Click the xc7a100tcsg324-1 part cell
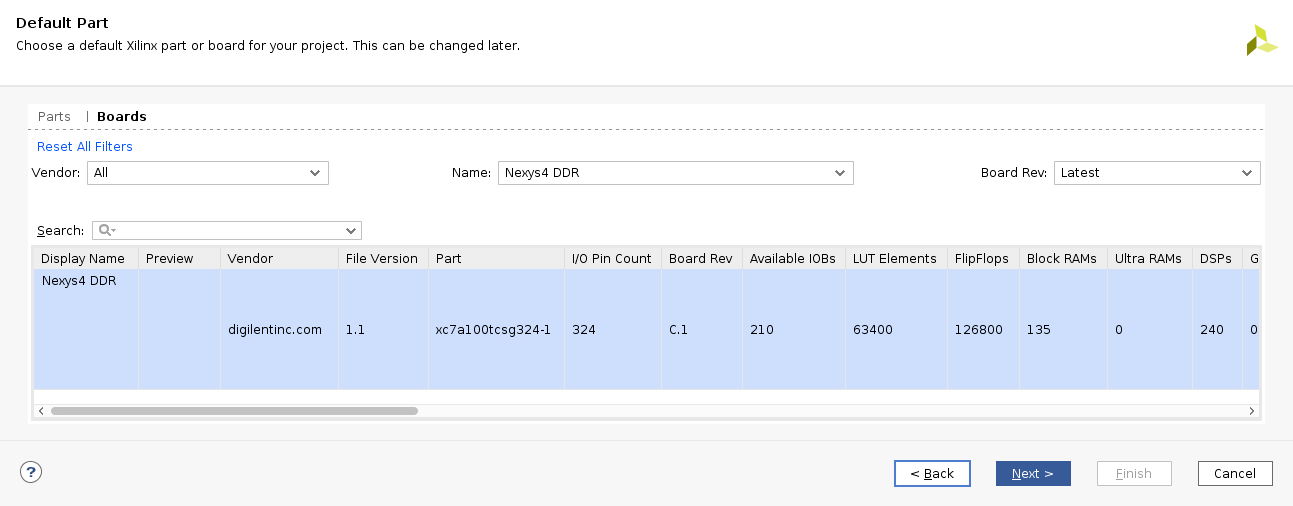Screen dimensions: 1293x506 497,330
